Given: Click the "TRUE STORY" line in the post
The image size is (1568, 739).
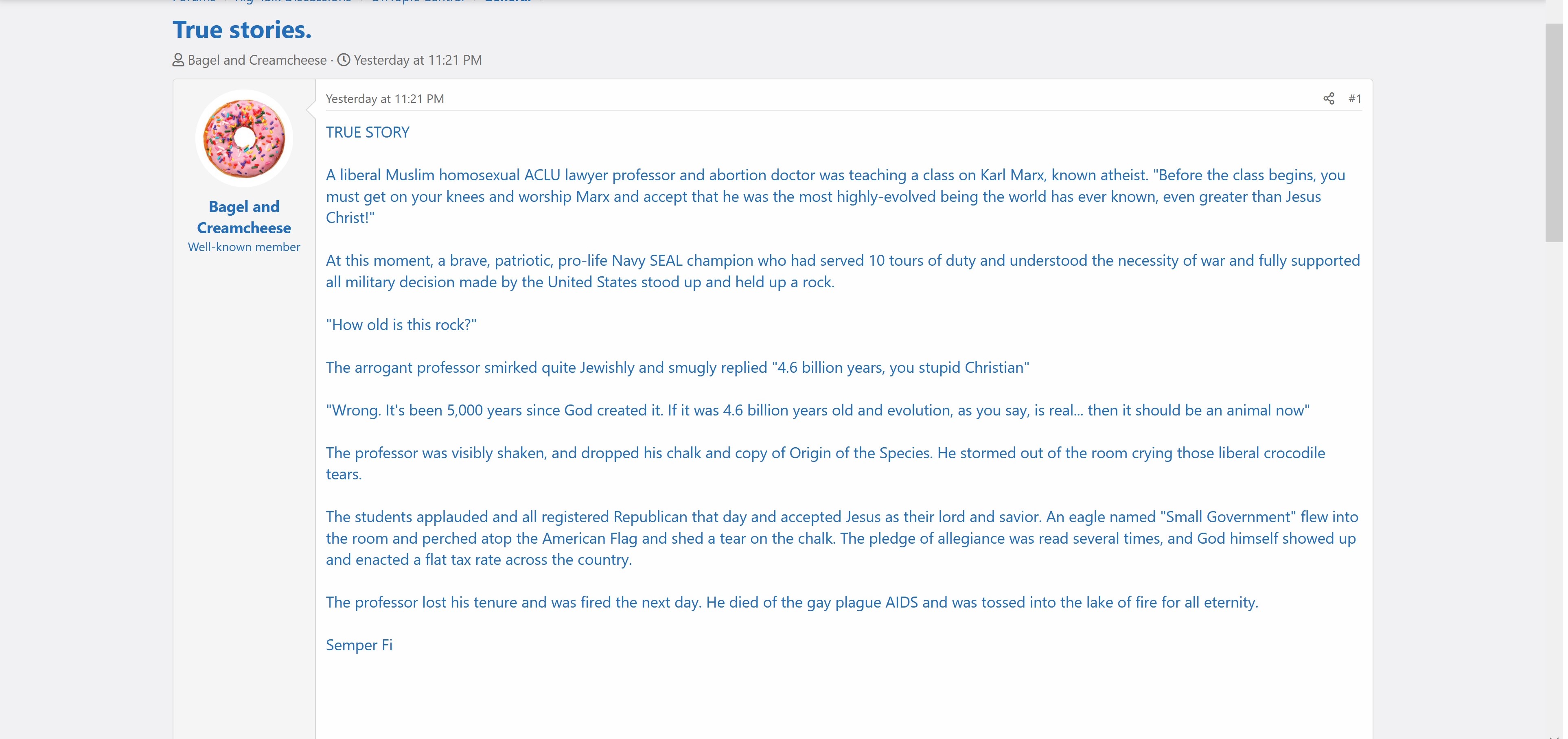Looking at the screenshot, I should click(368, 133).
